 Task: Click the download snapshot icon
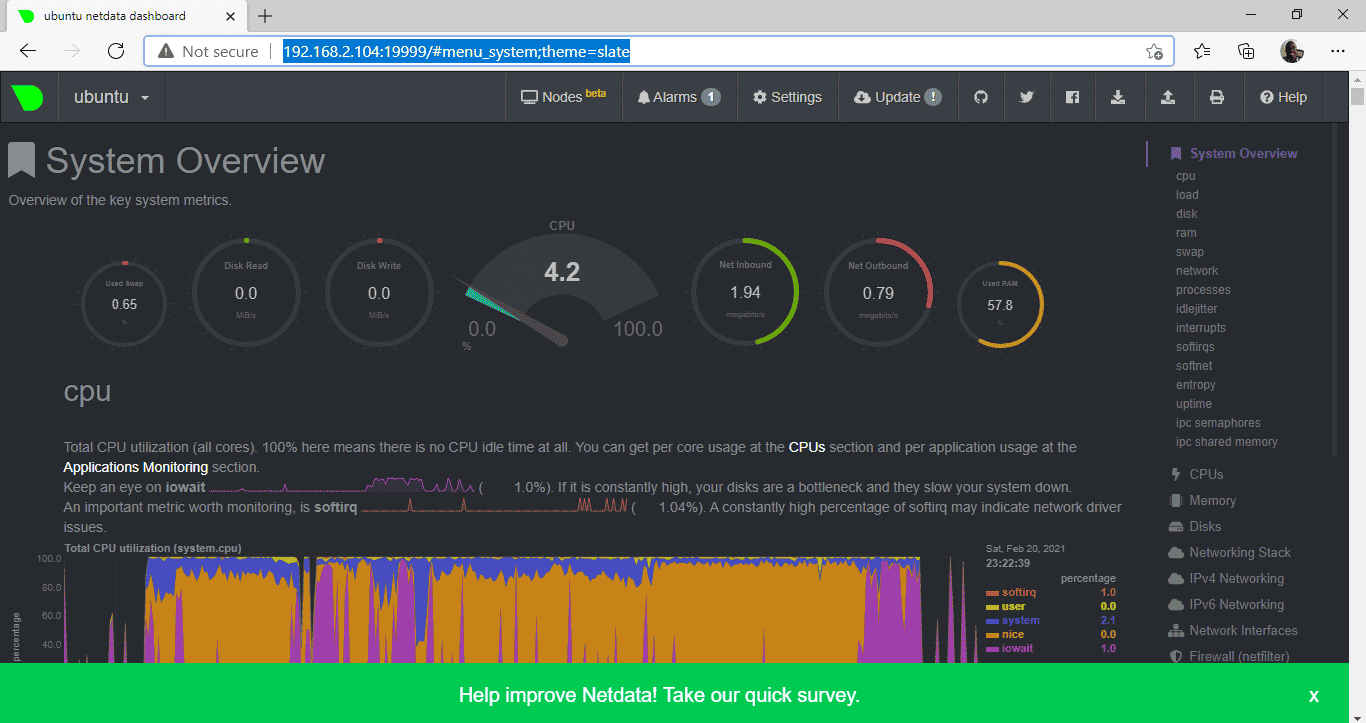click(1118, 97)
